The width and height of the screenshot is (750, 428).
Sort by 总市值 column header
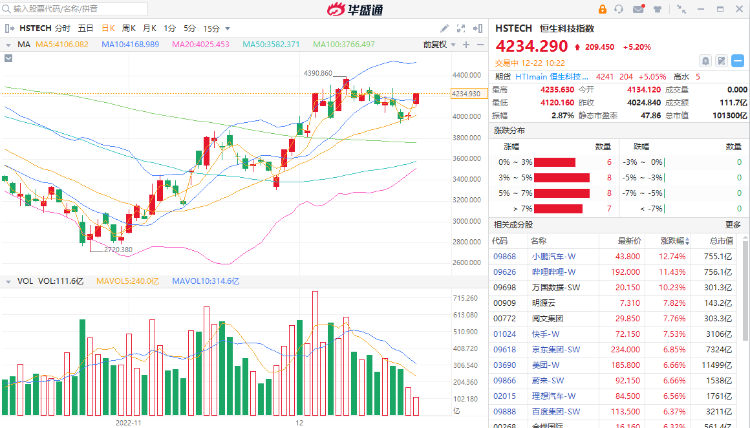[721, 241]
